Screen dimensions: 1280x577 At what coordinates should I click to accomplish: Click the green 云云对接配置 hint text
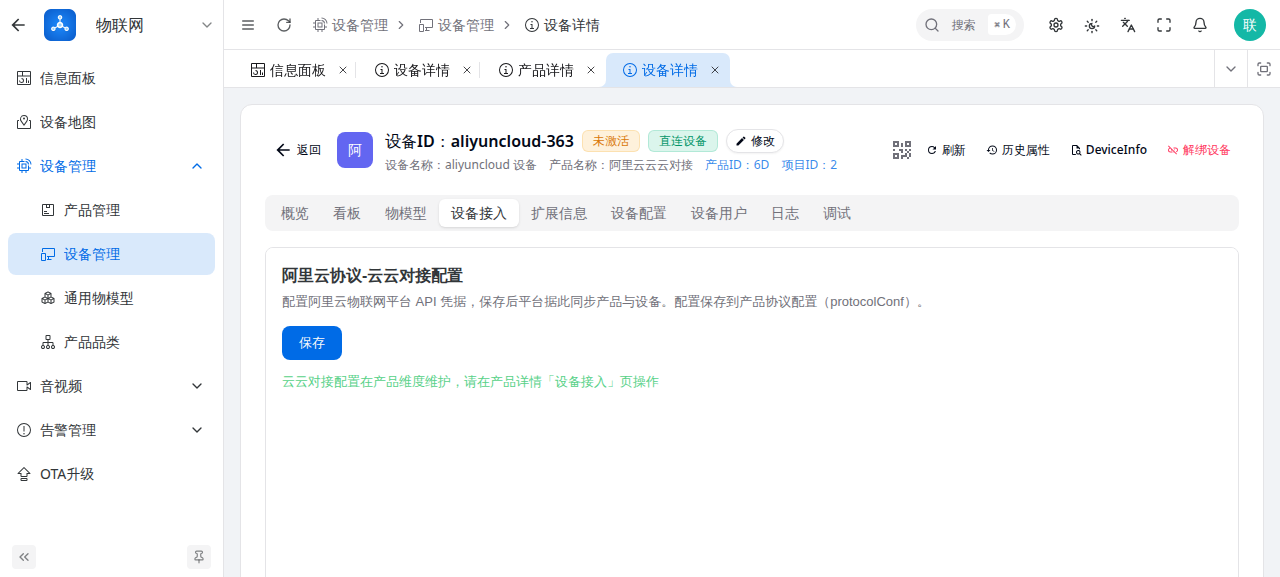(x=470, y=382)
